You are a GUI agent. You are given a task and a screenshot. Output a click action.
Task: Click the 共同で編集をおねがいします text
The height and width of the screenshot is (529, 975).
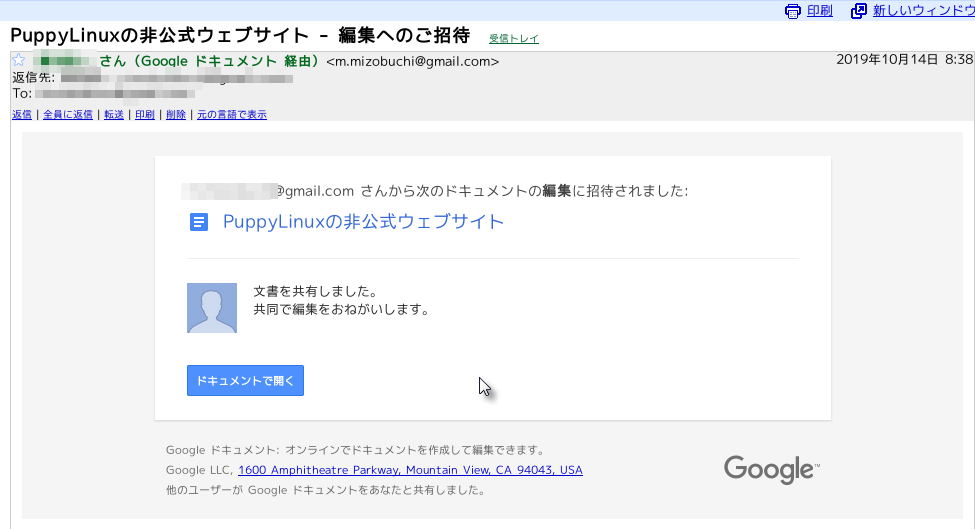point(342,309)
